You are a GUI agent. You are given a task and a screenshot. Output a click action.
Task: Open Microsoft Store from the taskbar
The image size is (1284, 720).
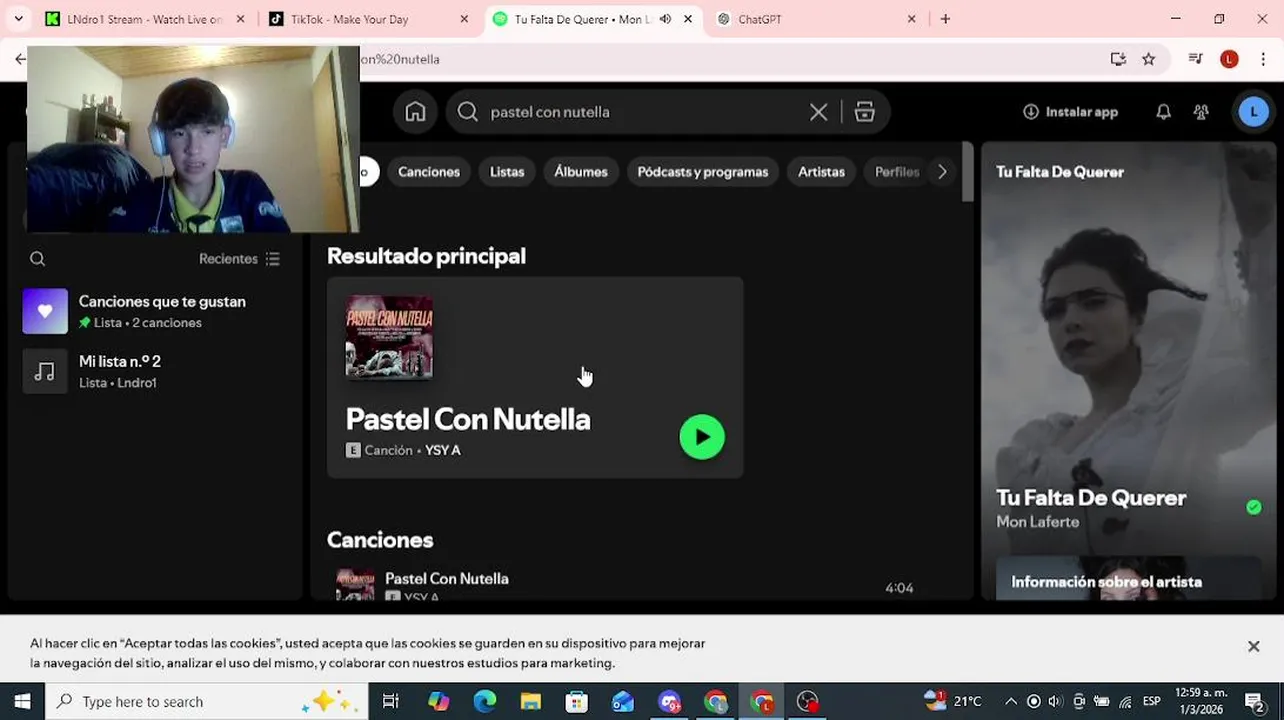[x=577, y=702]
